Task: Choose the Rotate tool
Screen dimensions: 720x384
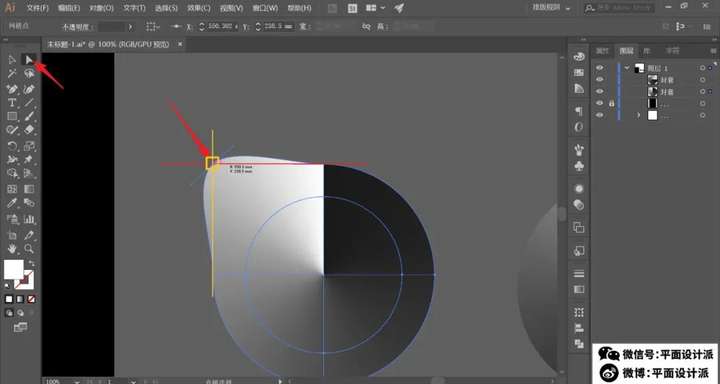Action: [x=12, y=147]
